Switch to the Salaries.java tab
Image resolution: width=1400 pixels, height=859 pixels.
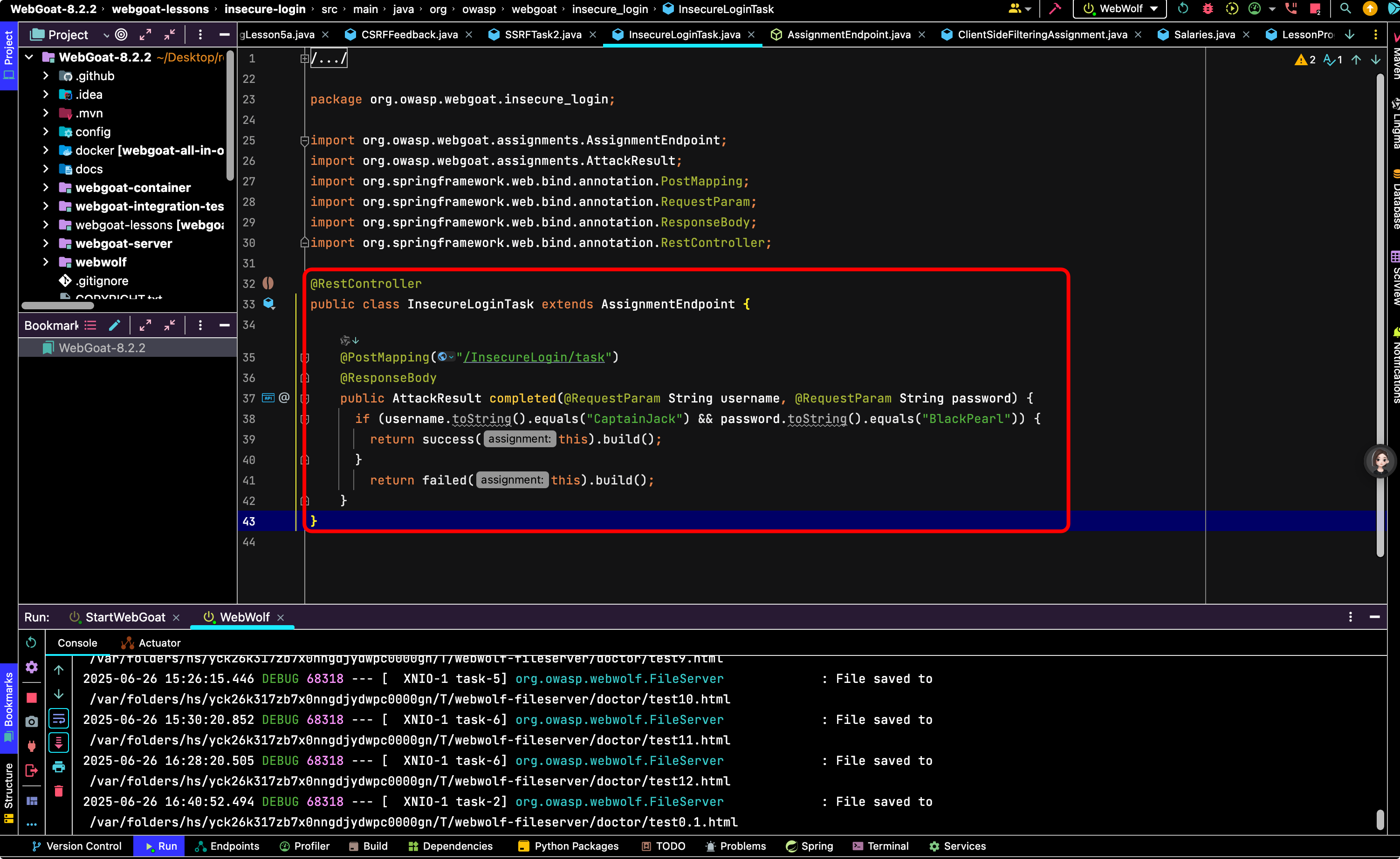click(x=1204, y=34)
